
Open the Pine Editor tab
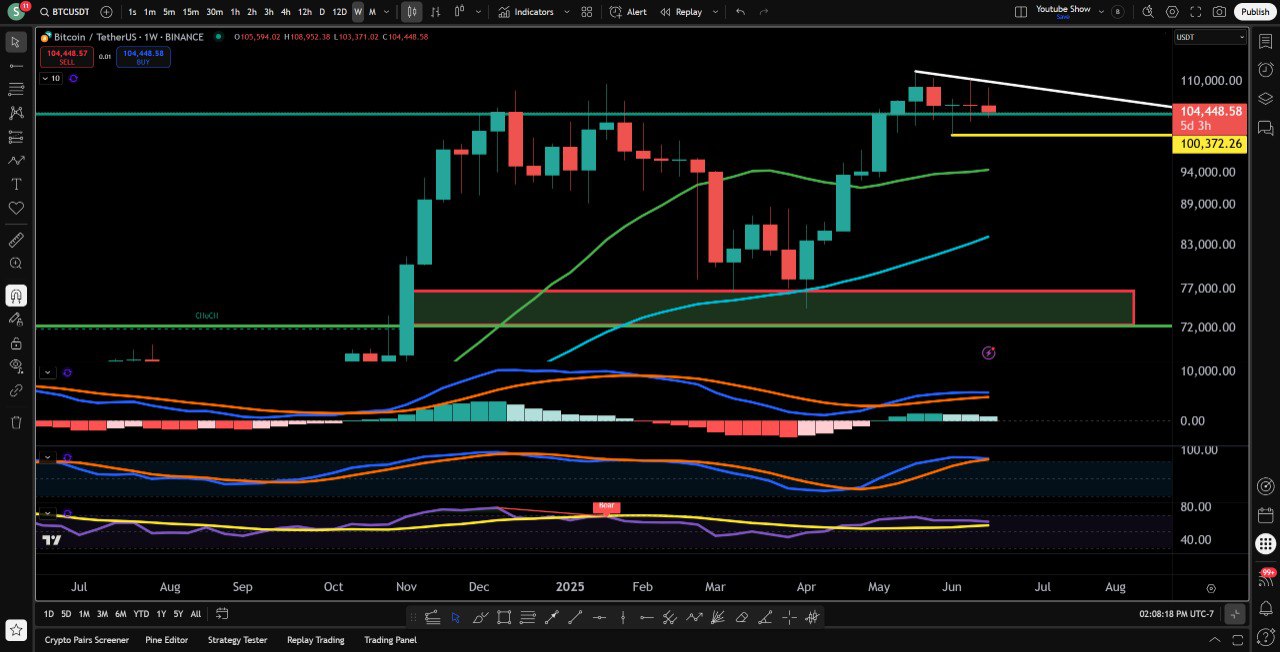pos(167,640)
